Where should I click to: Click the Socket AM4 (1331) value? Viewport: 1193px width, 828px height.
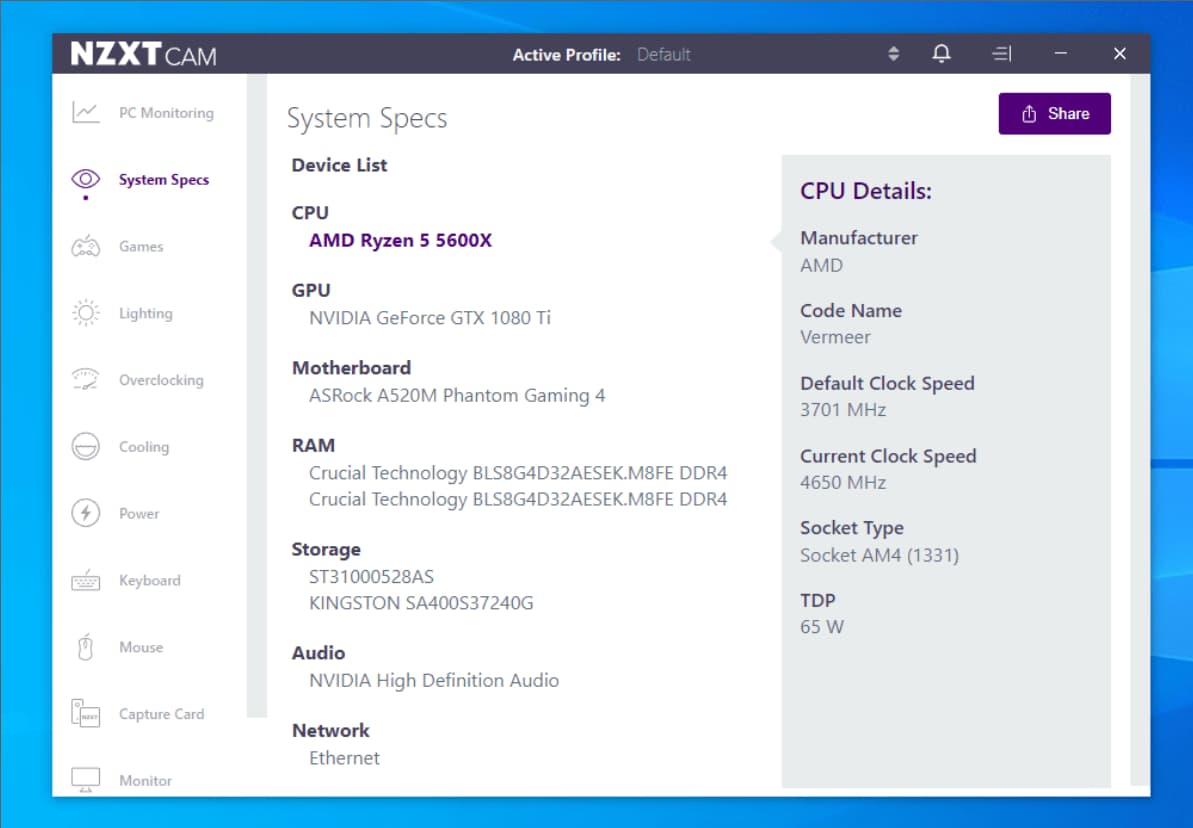[880, 556]
